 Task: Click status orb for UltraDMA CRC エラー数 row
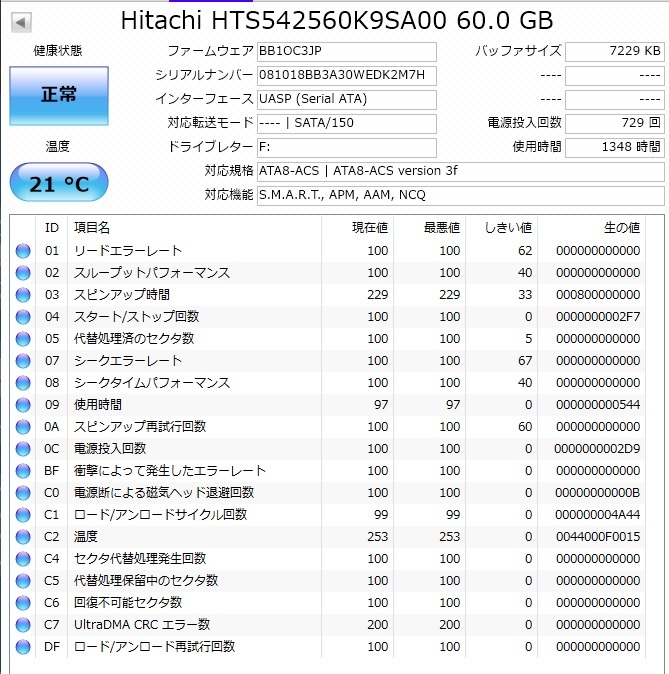[x=23, y=625]
